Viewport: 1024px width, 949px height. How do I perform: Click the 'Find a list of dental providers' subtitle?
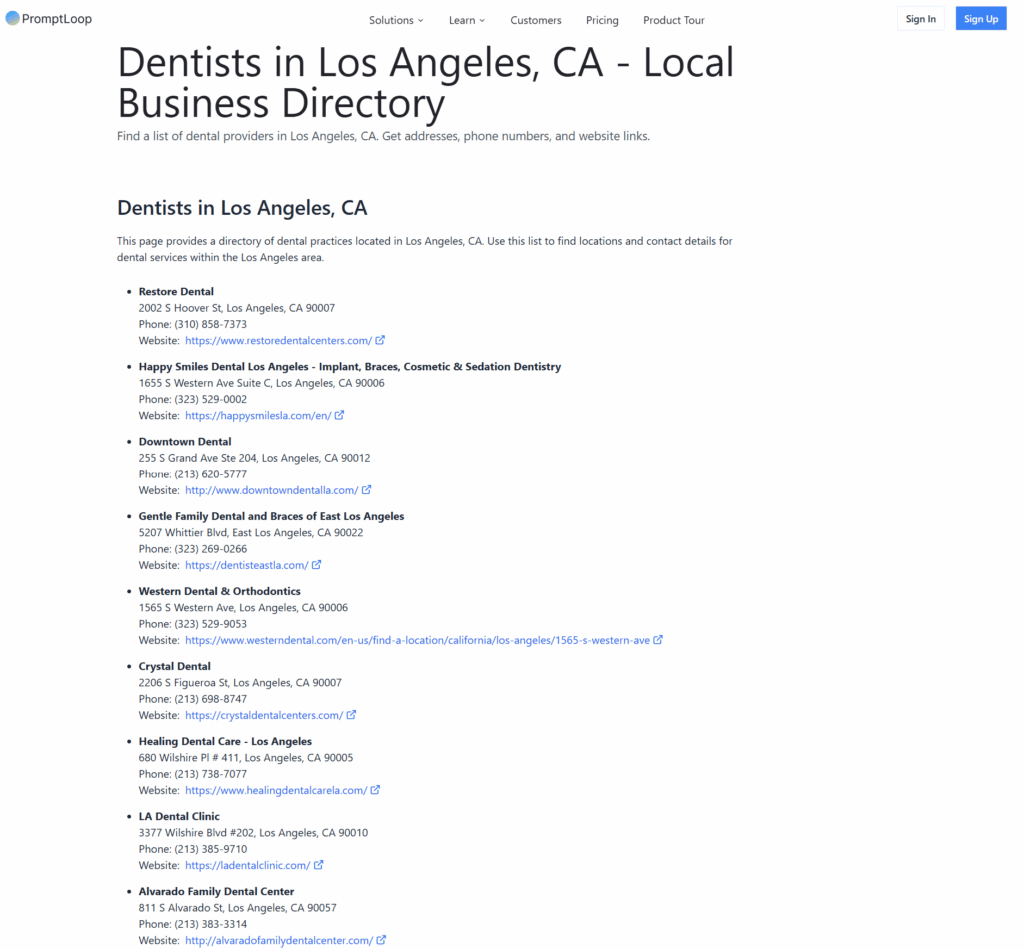coord(383,137)
